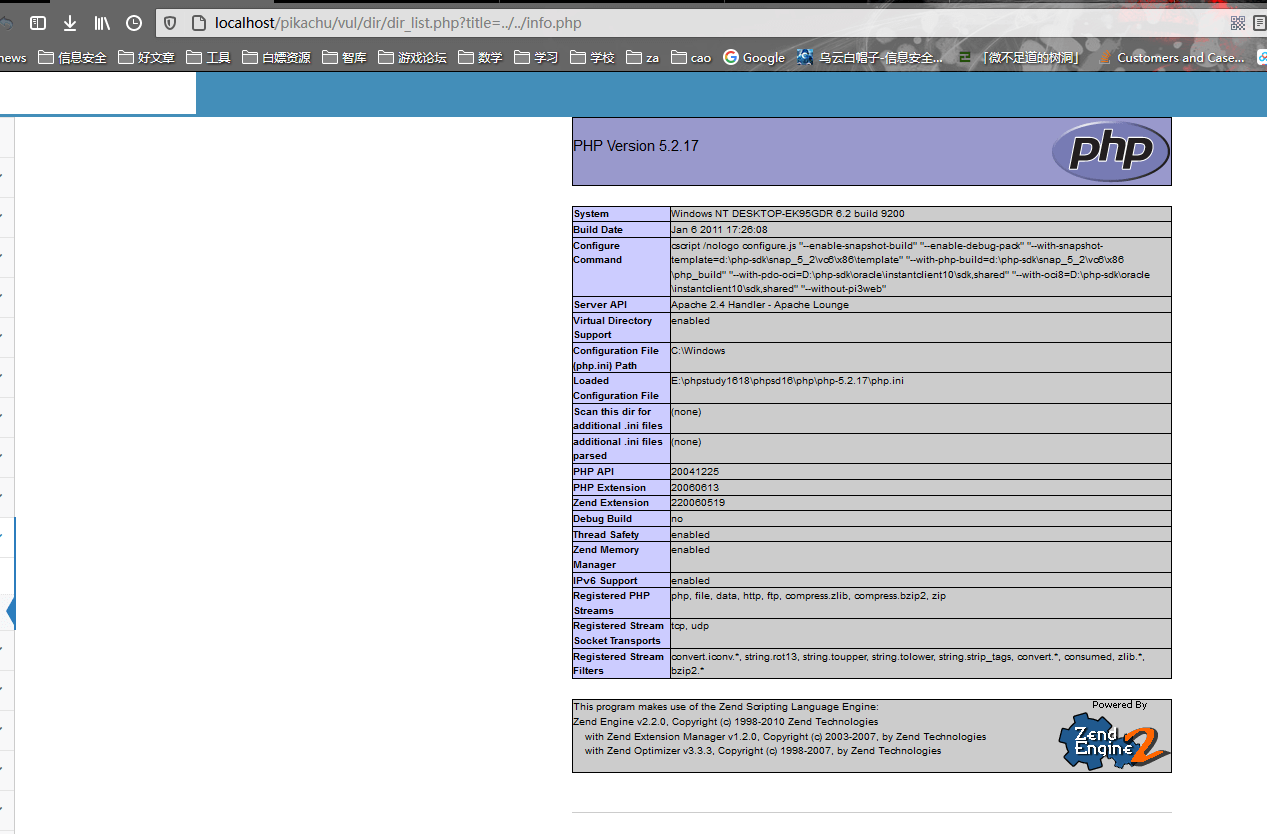
Task: Click the Powered By text
Action: tap(1119, 705)
